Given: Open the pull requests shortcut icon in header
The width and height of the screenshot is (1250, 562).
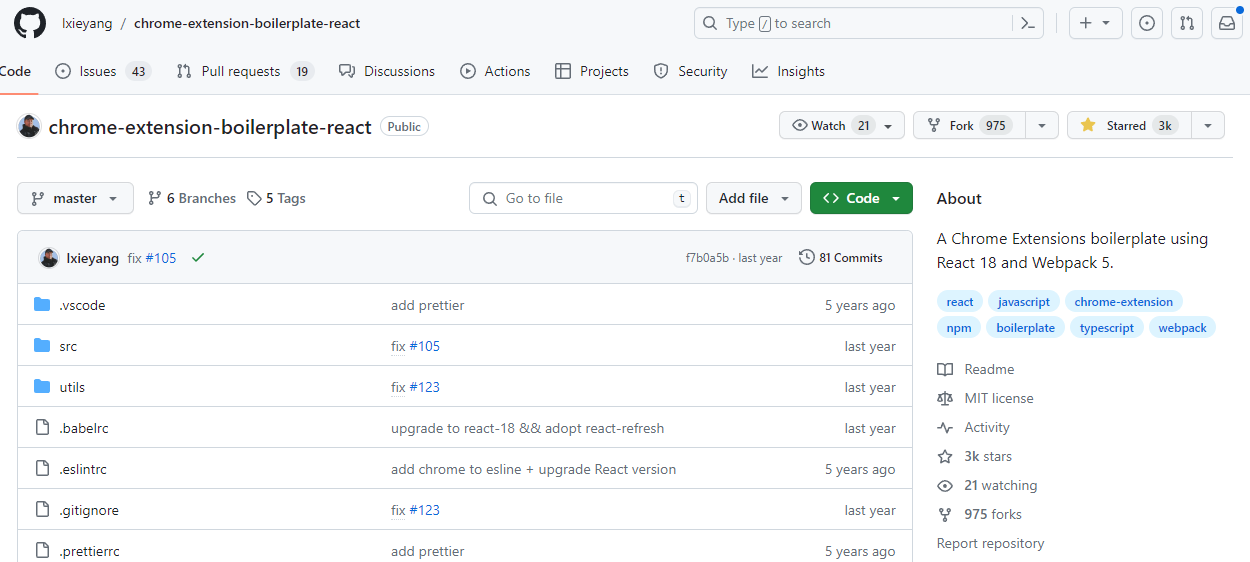Looking at the screenshot, I should coord(1187,23).
